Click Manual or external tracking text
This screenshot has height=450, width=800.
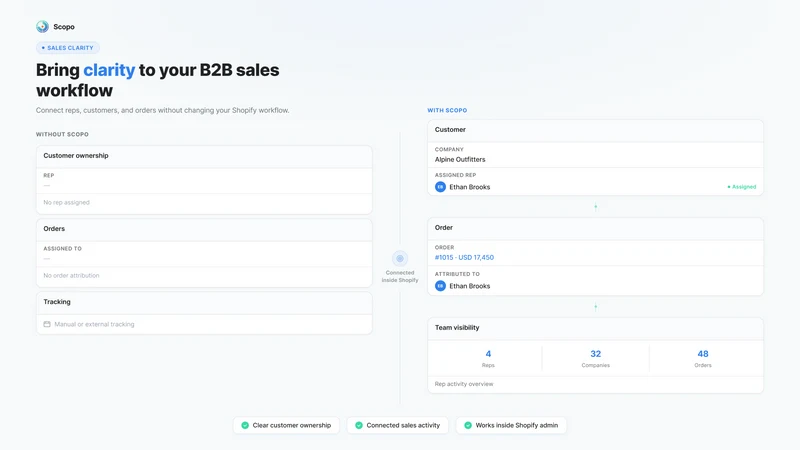(x=94, y=324)
